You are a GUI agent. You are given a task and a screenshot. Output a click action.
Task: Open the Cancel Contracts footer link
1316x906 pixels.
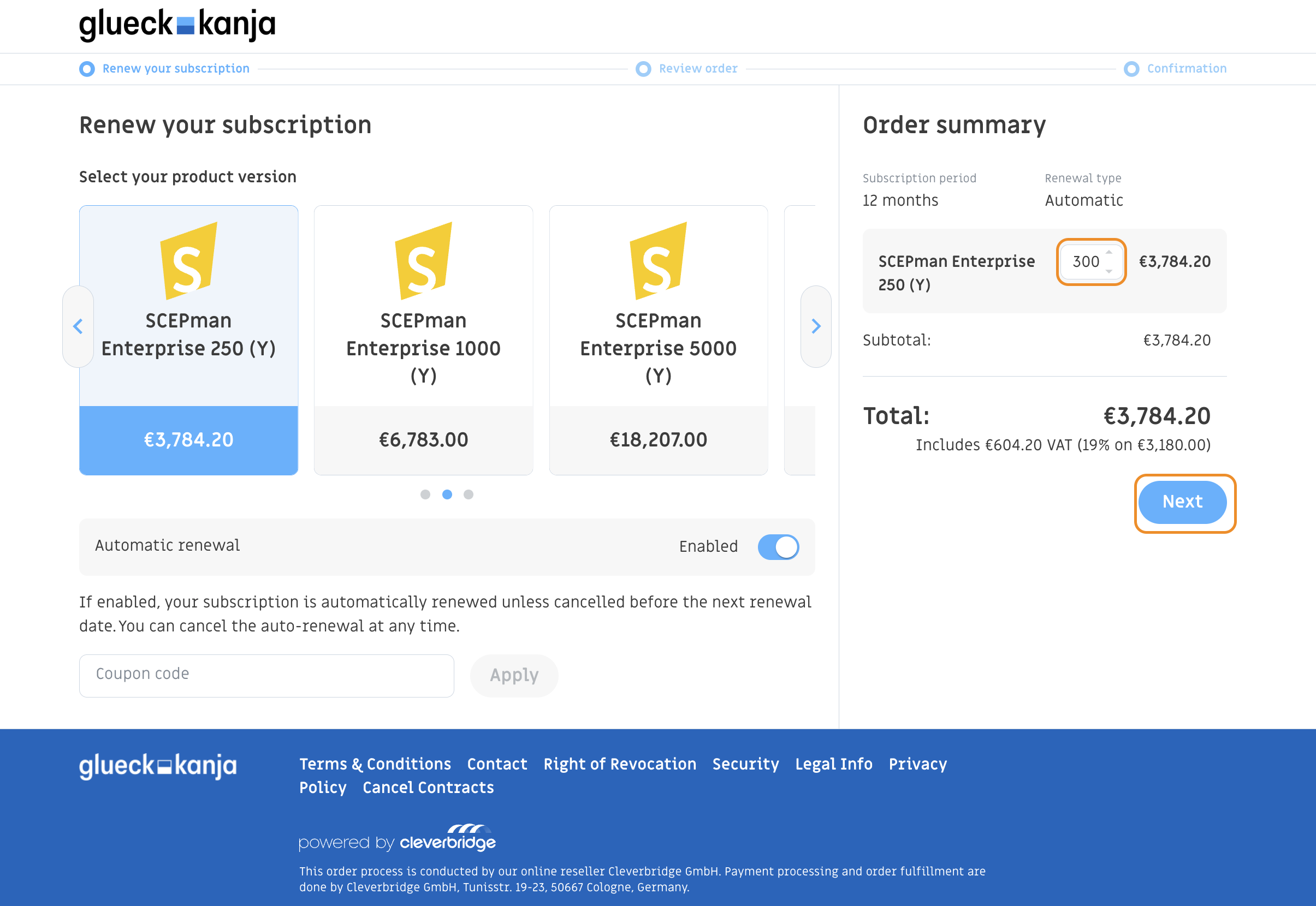pos(428,788)
